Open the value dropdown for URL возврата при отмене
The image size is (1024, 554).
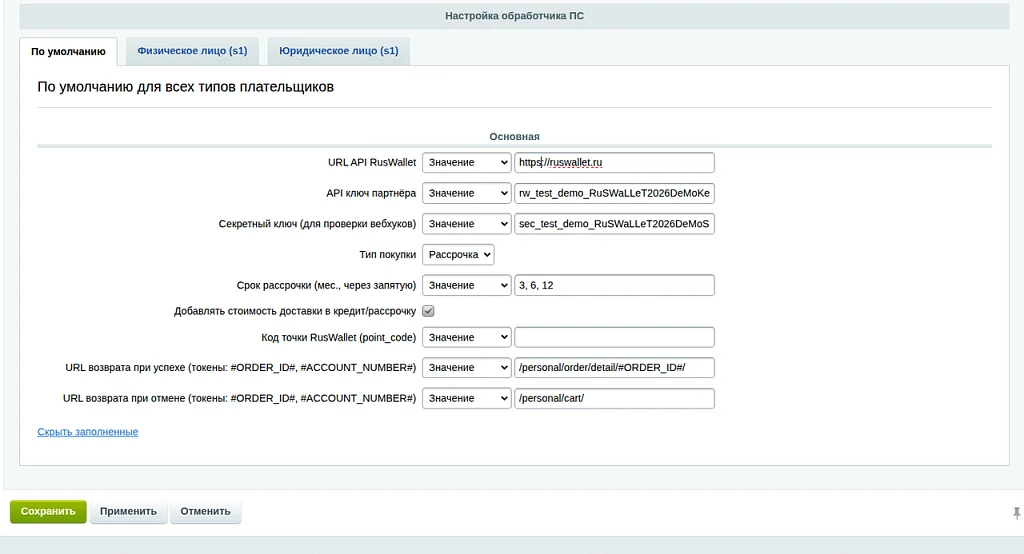(x=466, y=398)
